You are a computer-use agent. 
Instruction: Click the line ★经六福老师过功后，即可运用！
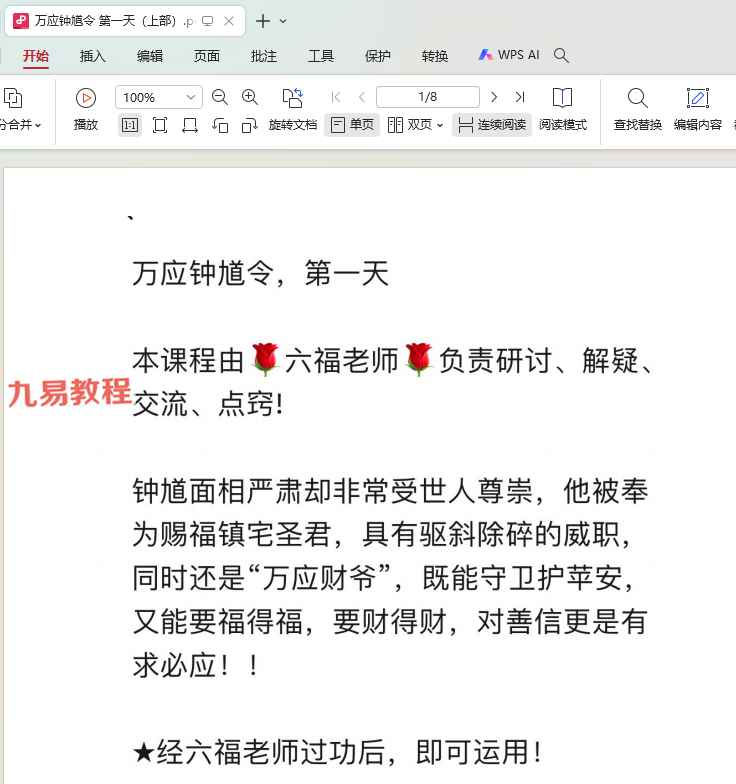click(x=338, y=752)
